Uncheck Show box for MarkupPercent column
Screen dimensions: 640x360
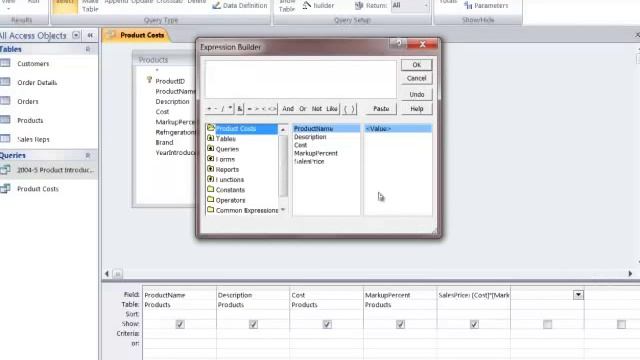(x=400, y=324)
